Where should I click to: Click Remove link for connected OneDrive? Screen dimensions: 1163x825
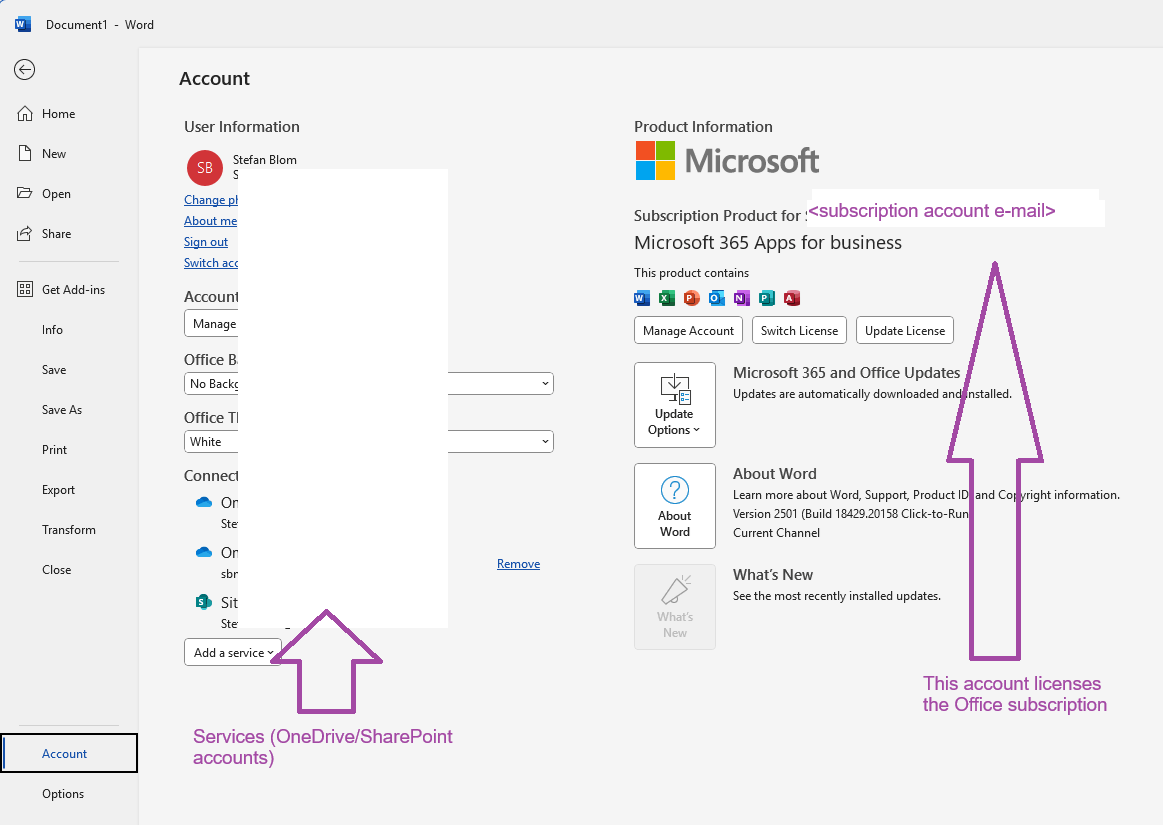[x=518, y=564]
